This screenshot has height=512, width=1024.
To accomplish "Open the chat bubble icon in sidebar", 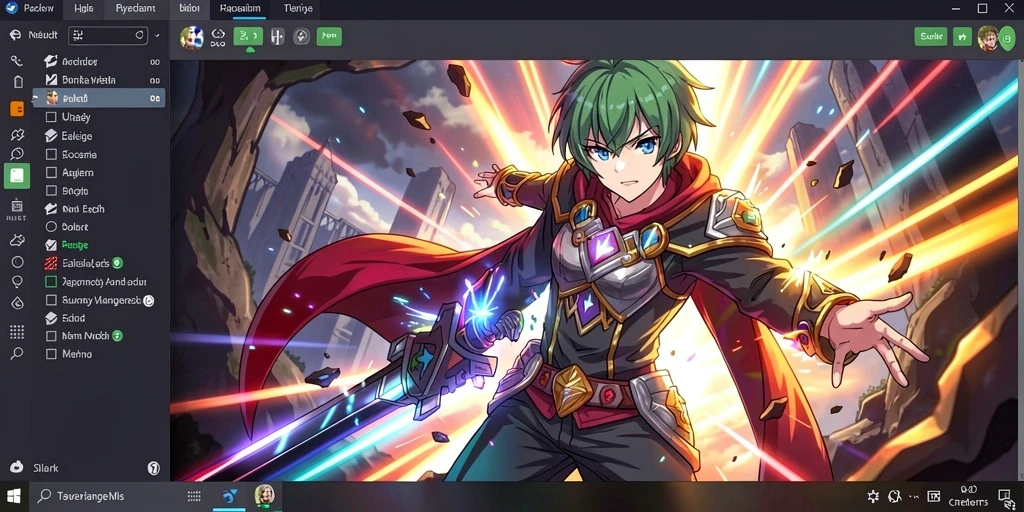I will click(x=17, y=154).
